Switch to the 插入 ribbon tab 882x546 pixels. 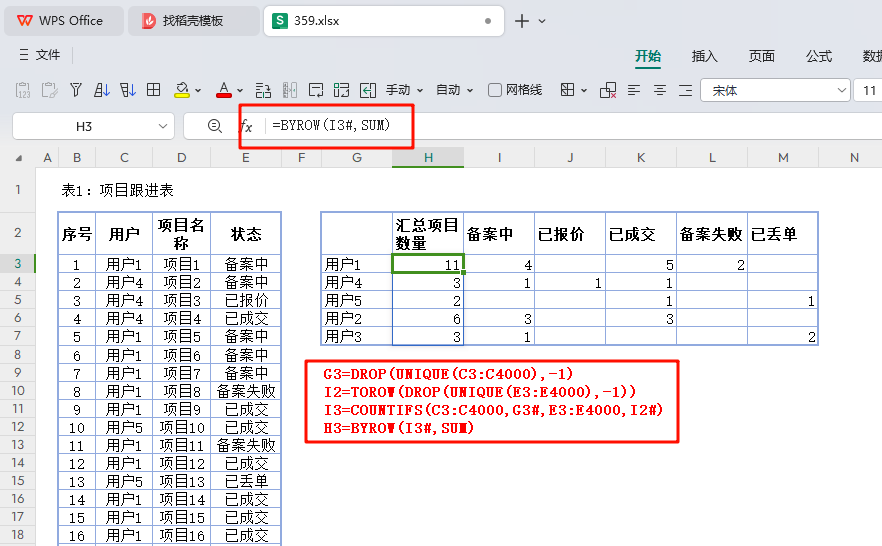[x=705, y=56]
